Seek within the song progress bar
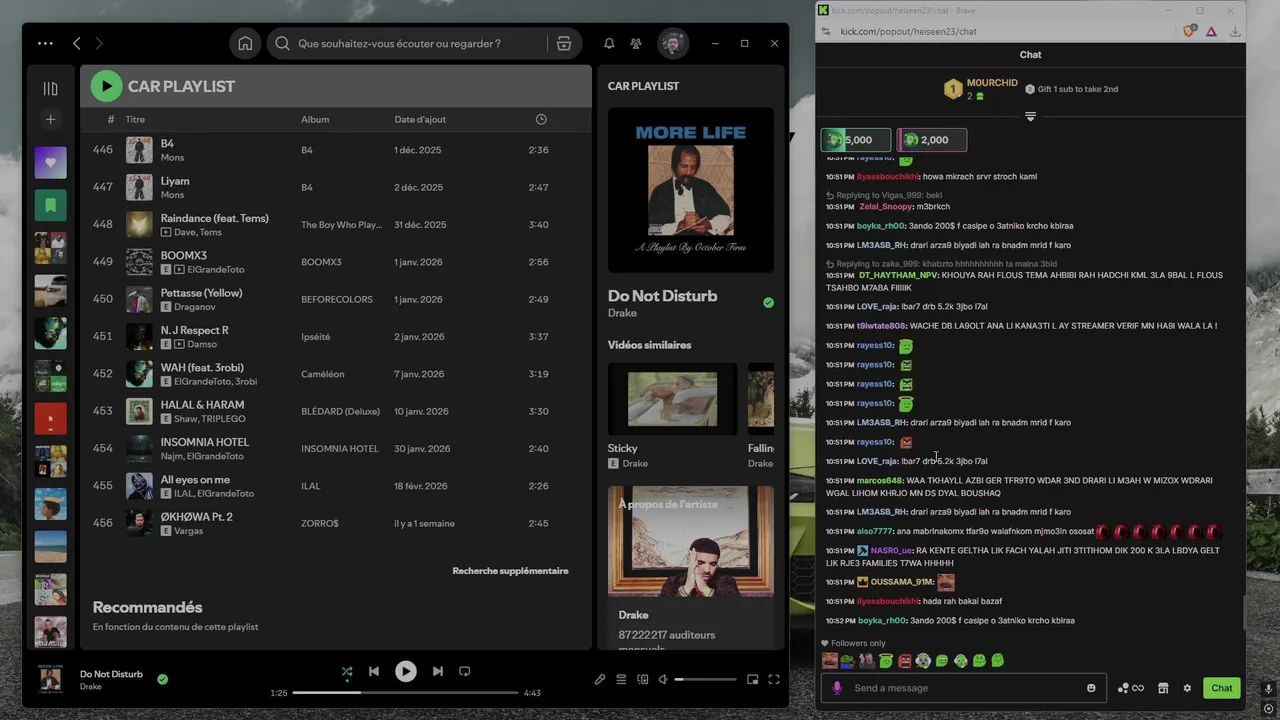Screen dimensions: 1280x720 coord(405,693)
